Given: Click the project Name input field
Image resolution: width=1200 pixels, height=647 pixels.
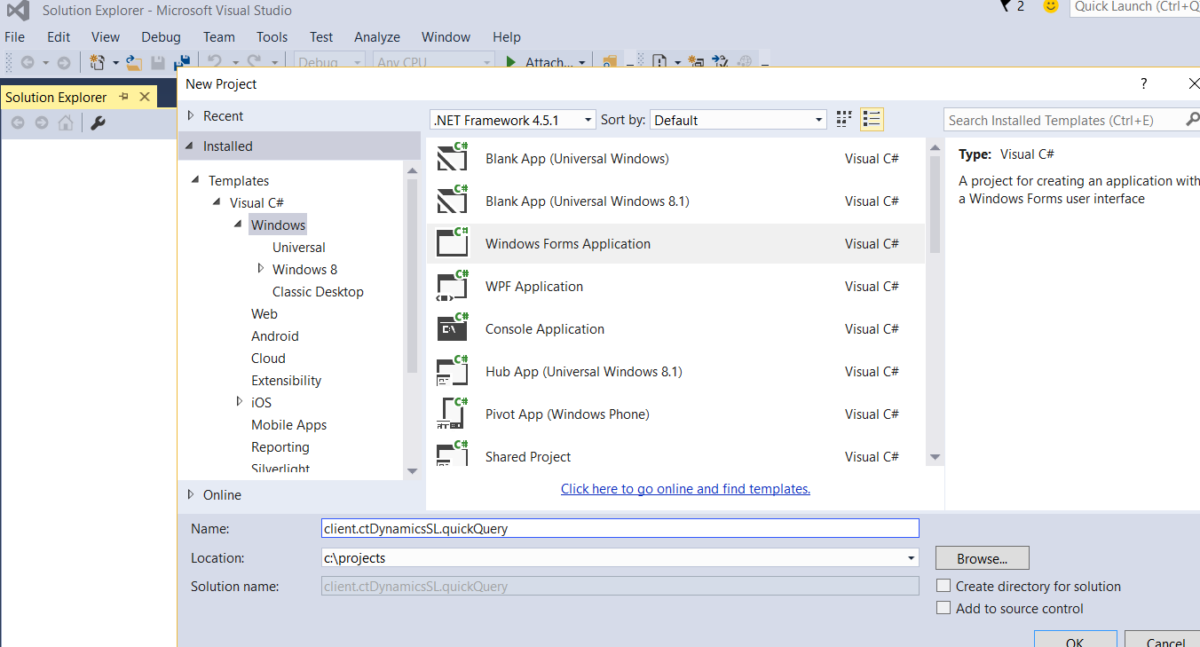Looking at the screenshot, I should pyautogui.click(x=619, y=528).
